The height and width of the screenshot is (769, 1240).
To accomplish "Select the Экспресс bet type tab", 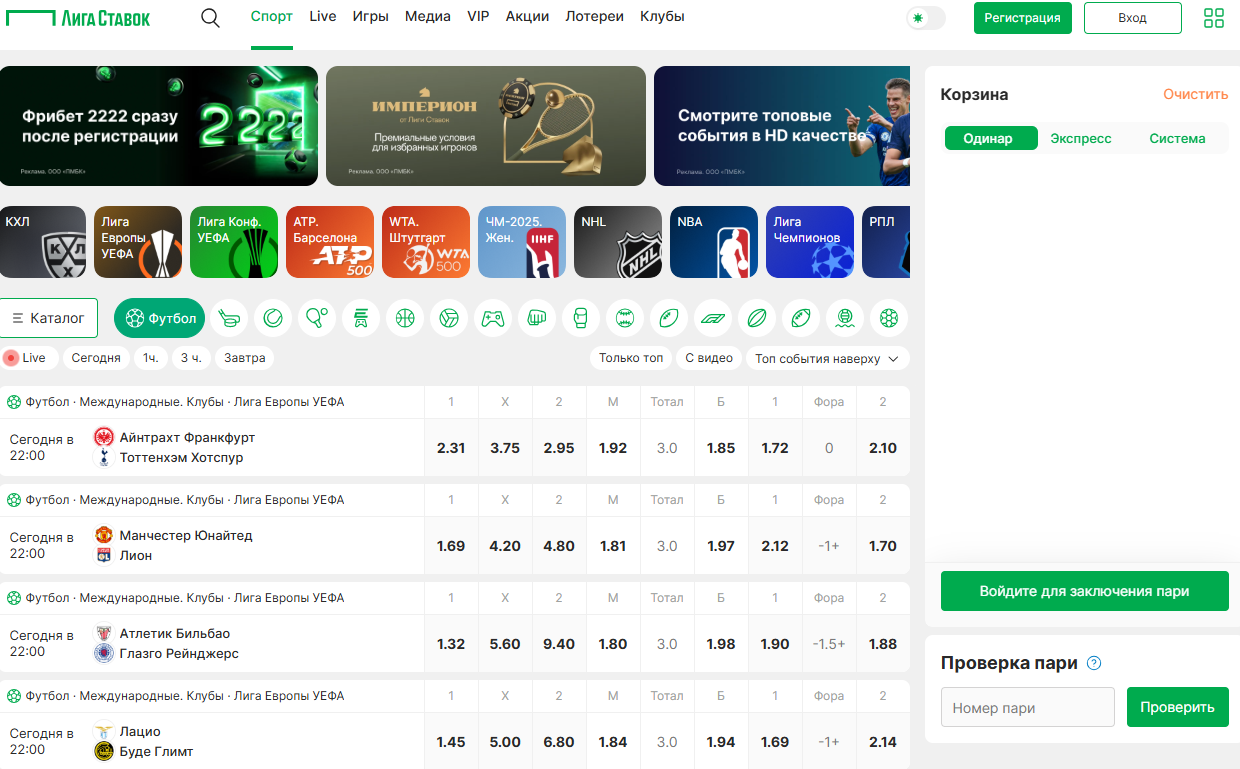I will click(1081, 138).
